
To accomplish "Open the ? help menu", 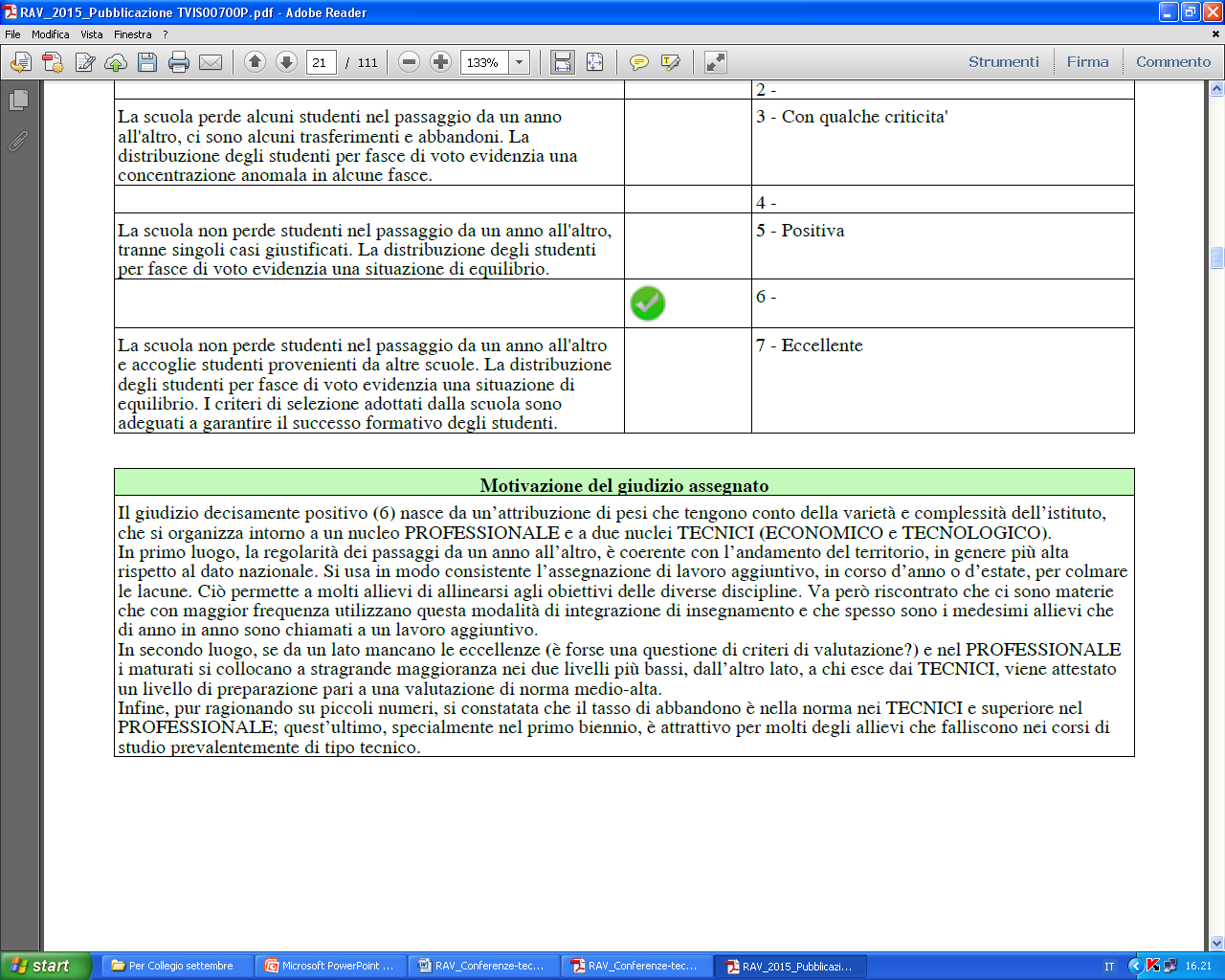I will (x=165, y=33).
